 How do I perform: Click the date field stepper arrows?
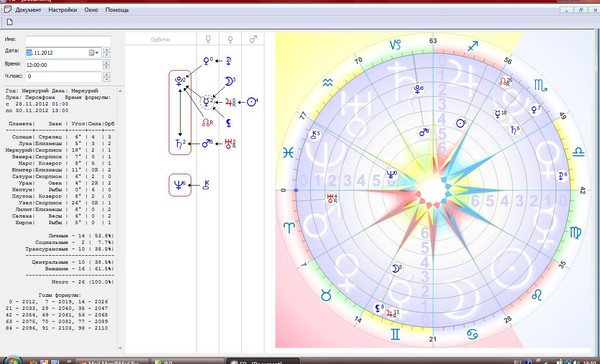[x=107, y=53]
